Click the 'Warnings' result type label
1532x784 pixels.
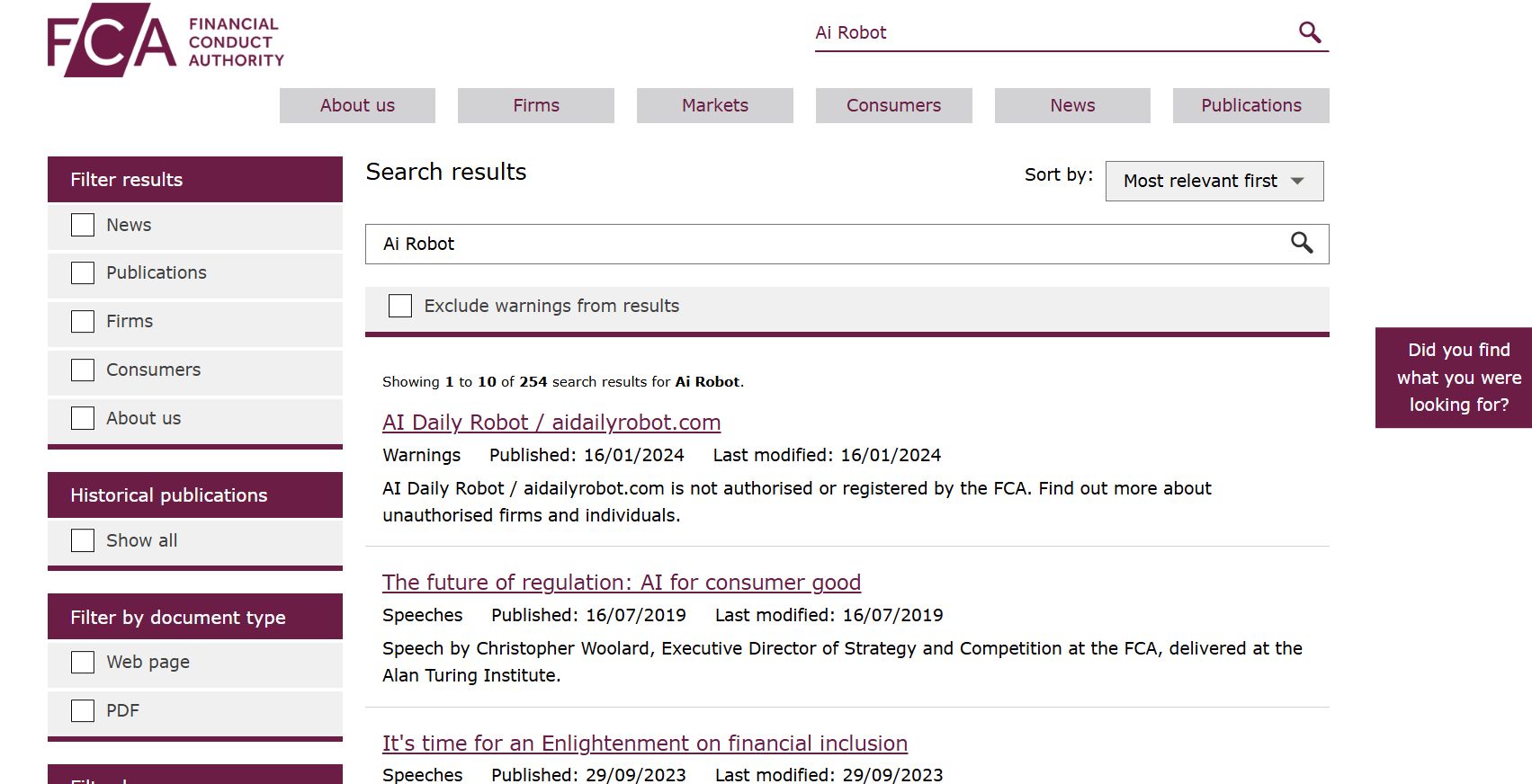click(x=422, y=455)
